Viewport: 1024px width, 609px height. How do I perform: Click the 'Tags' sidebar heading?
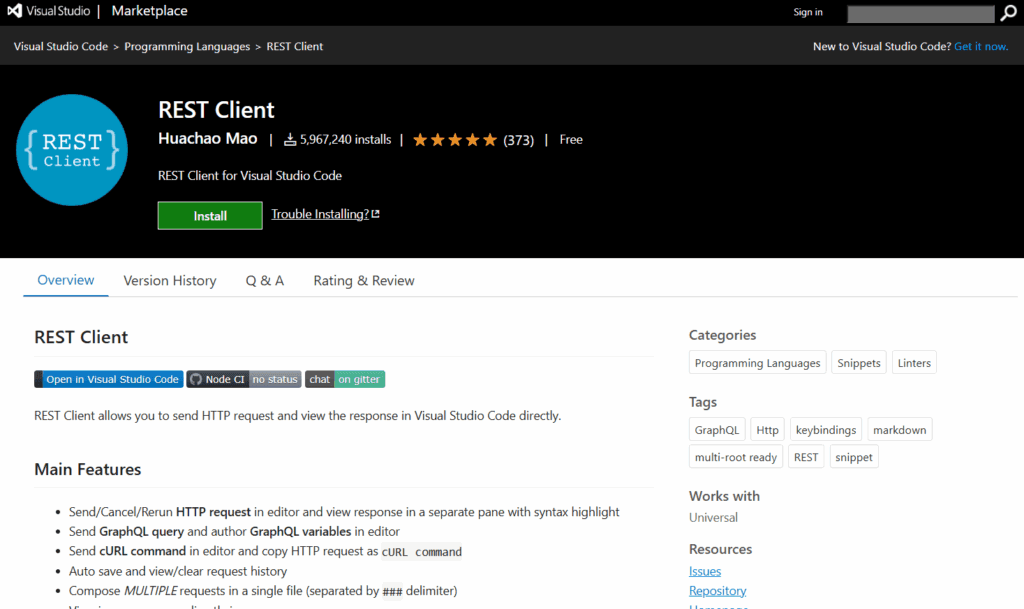click(703, 402)
